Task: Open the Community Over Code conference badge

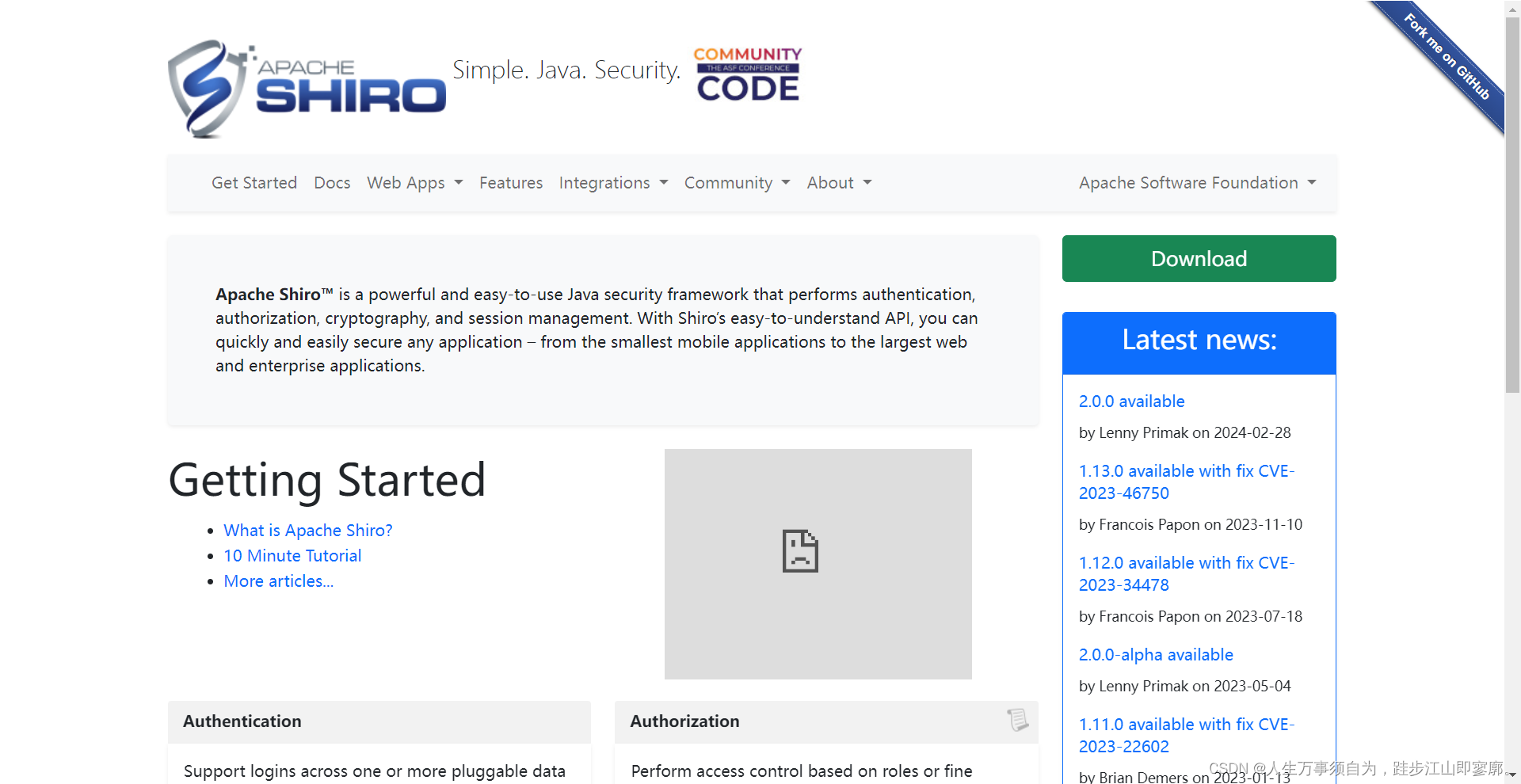Action: (x=747, y=74)
